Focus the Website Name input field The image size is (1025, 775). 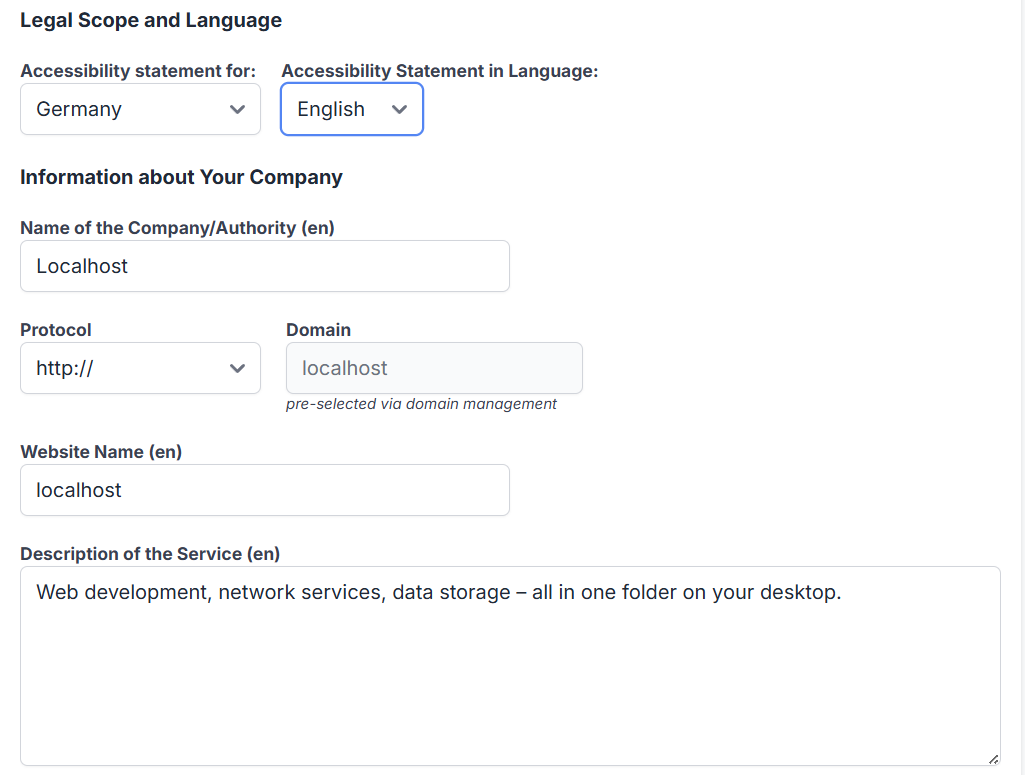[264, 490]
